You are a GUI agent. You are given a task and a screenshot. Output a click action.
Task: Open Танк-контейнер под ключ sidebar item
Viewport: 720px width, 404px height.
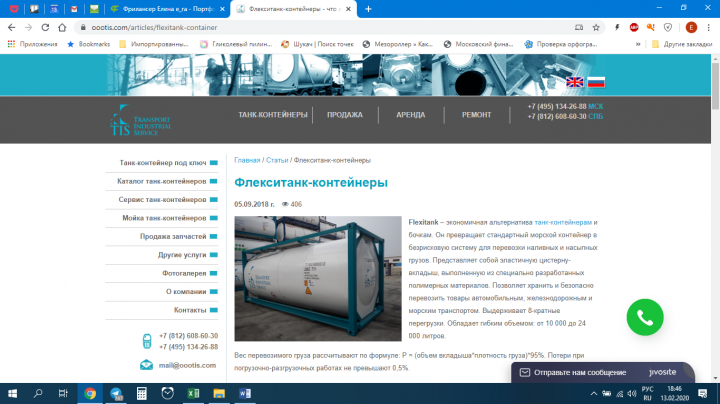(163, 163)
